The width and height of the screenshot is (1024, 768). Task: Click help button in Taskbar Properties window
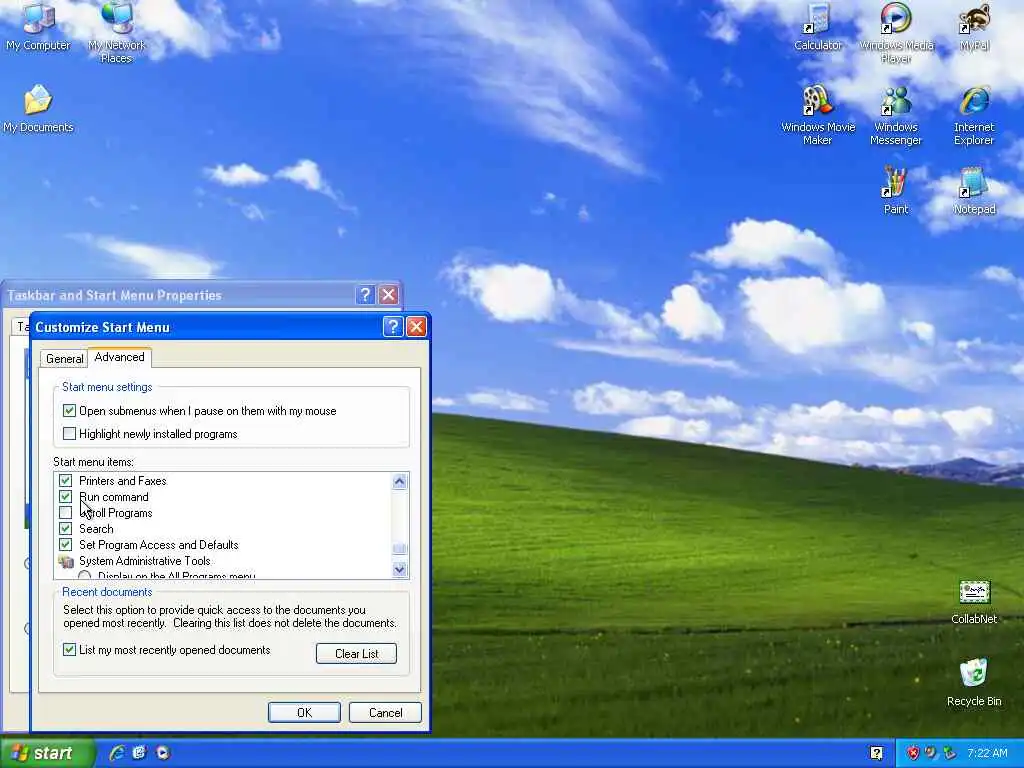[365, 295]
